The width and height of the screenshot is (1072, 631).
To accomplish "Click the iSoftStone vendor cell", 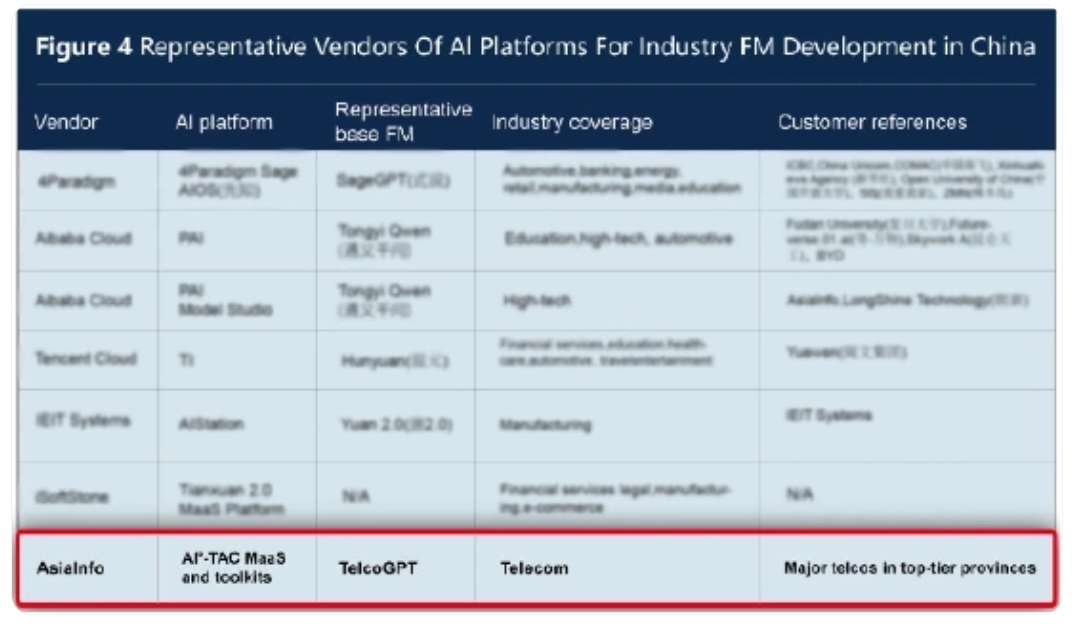I will [71, 497].
